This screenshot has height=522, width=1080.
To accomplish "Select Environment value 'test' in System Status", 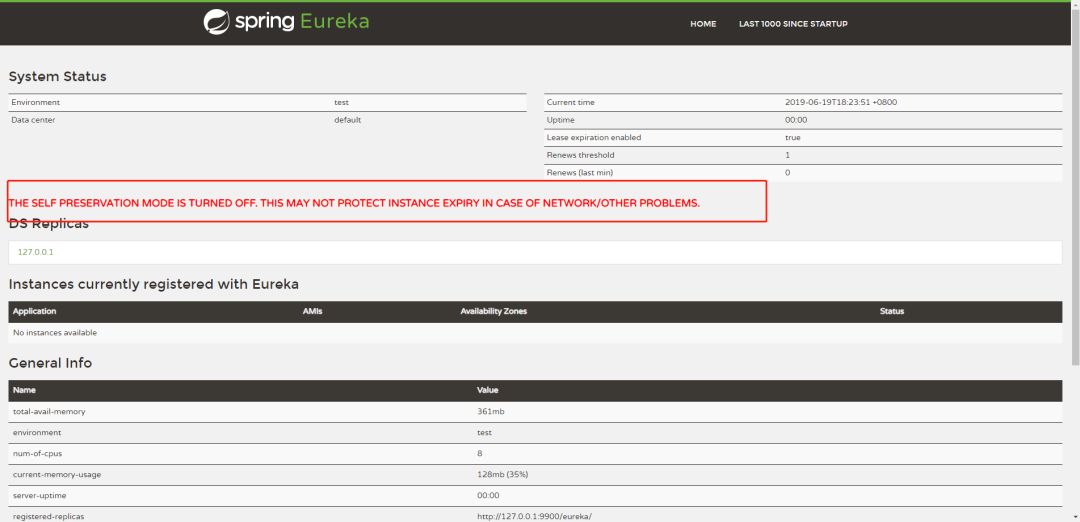I will click(341, 102).
